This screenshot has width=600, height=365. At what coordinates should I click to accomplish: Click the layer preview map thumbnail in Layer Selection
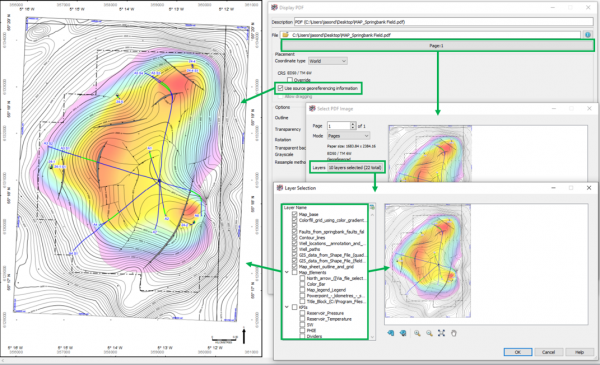[x=427, y=261]
